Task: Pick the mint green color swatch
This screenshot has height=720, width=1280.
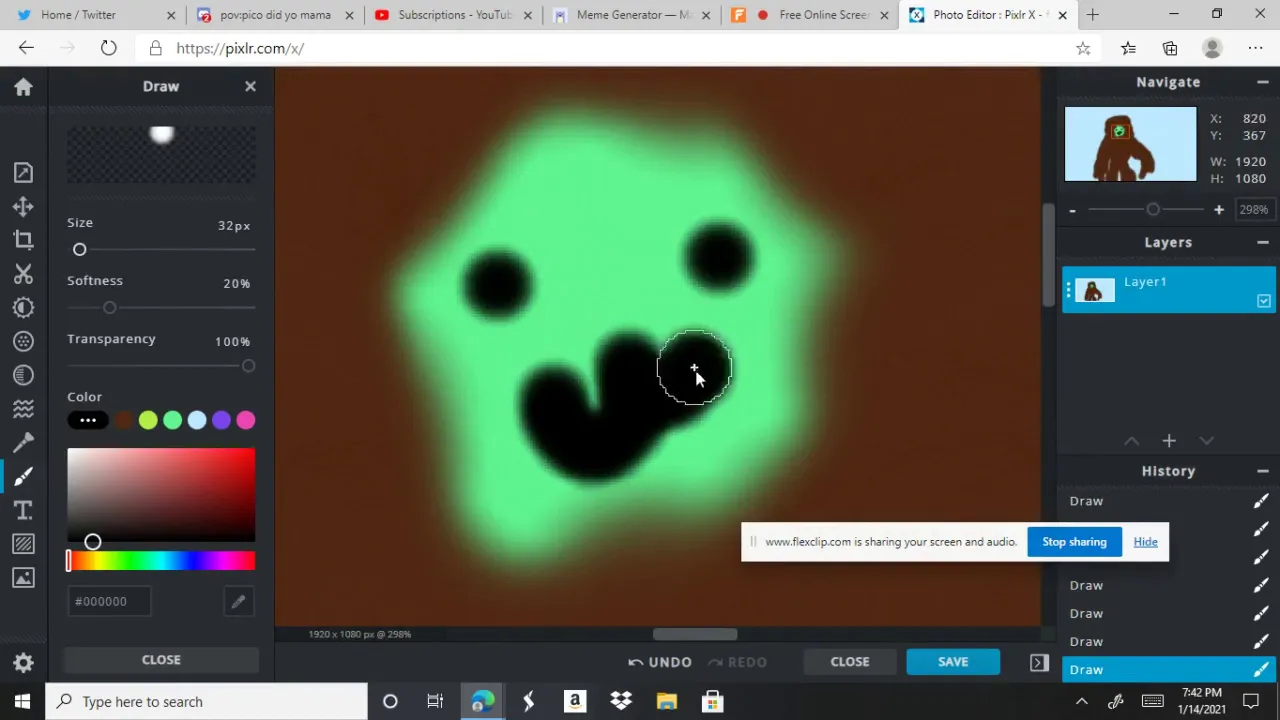Action: (172, 420)
